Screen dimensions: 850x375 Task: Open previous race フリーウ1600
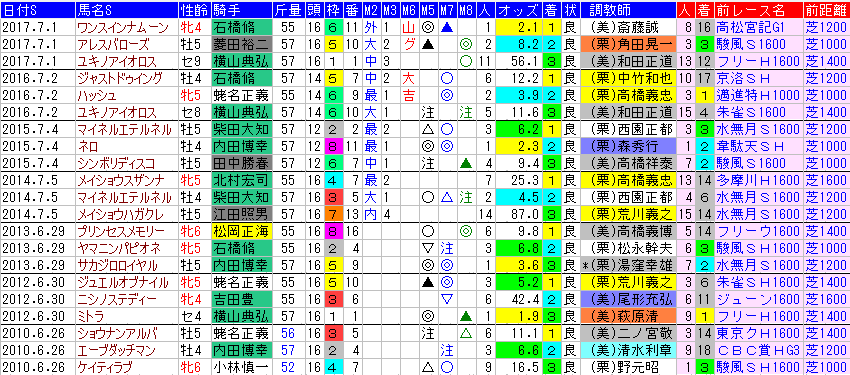pyautogui.click(x=757, y=231)
